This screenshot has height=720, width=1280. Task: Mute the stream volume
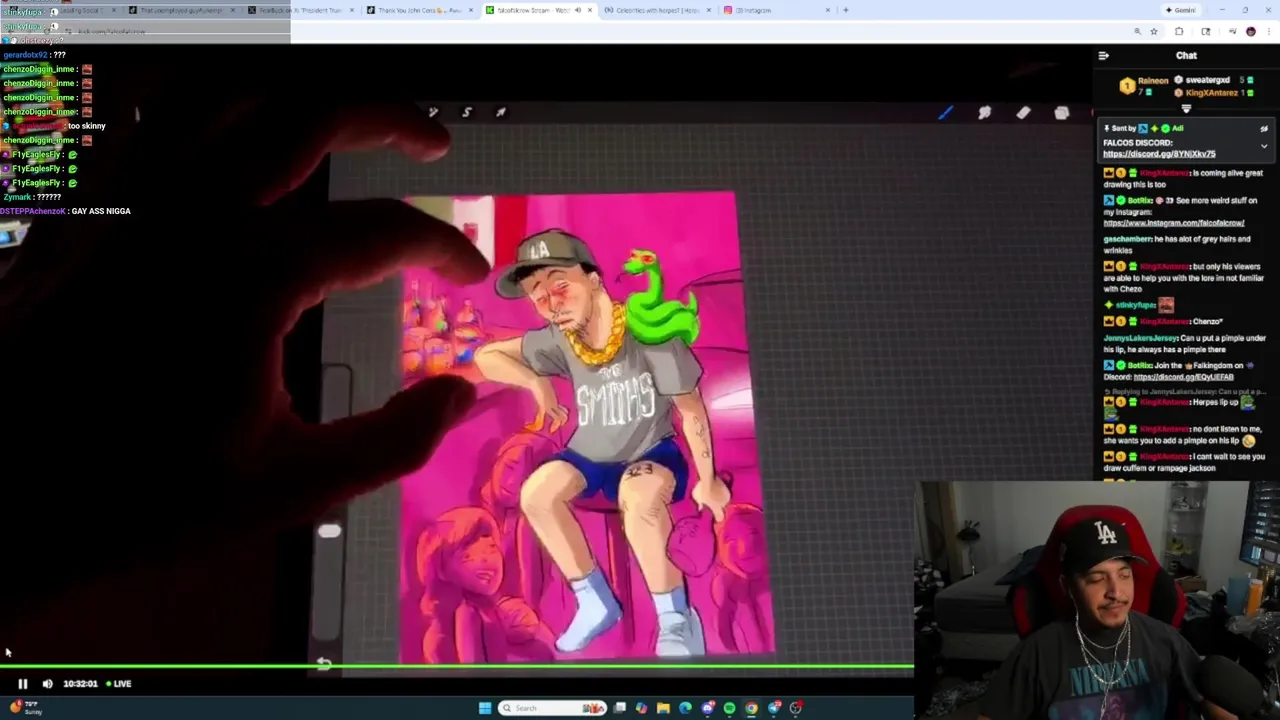coord(47,684)
